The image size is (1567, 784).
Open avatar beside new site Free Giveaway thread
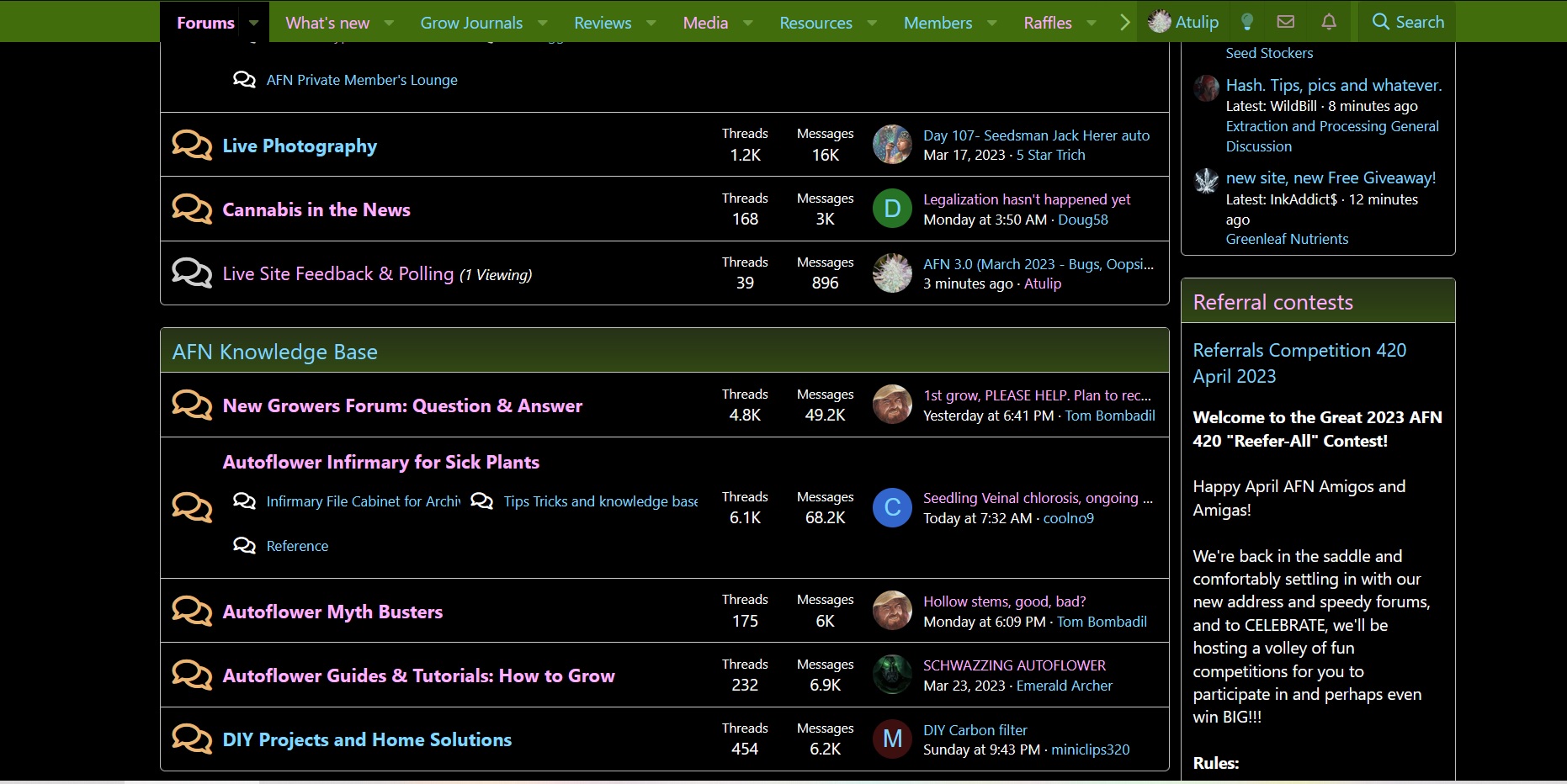pyautogui.click(x=1207, y=181)
